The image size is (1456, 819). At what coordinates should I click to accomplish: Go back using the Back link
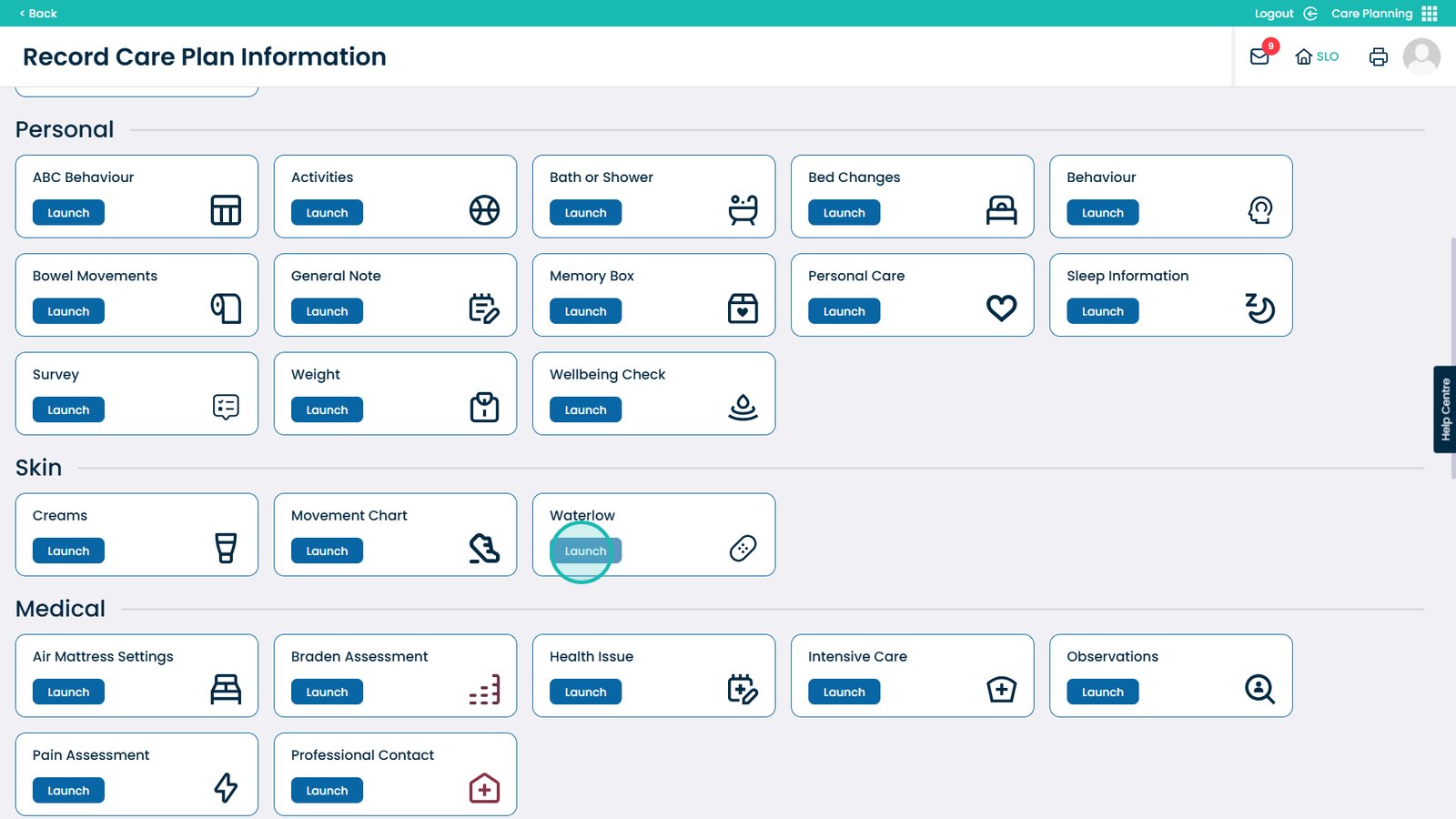coord(38,14)
